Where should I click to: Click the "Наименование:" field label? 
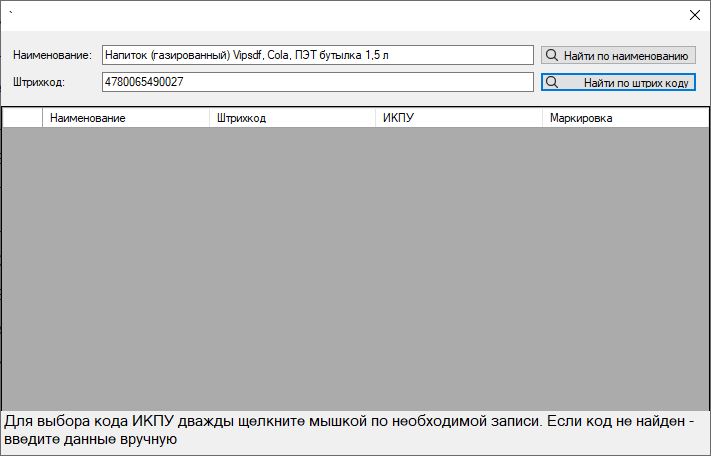(x=53, y=55)
